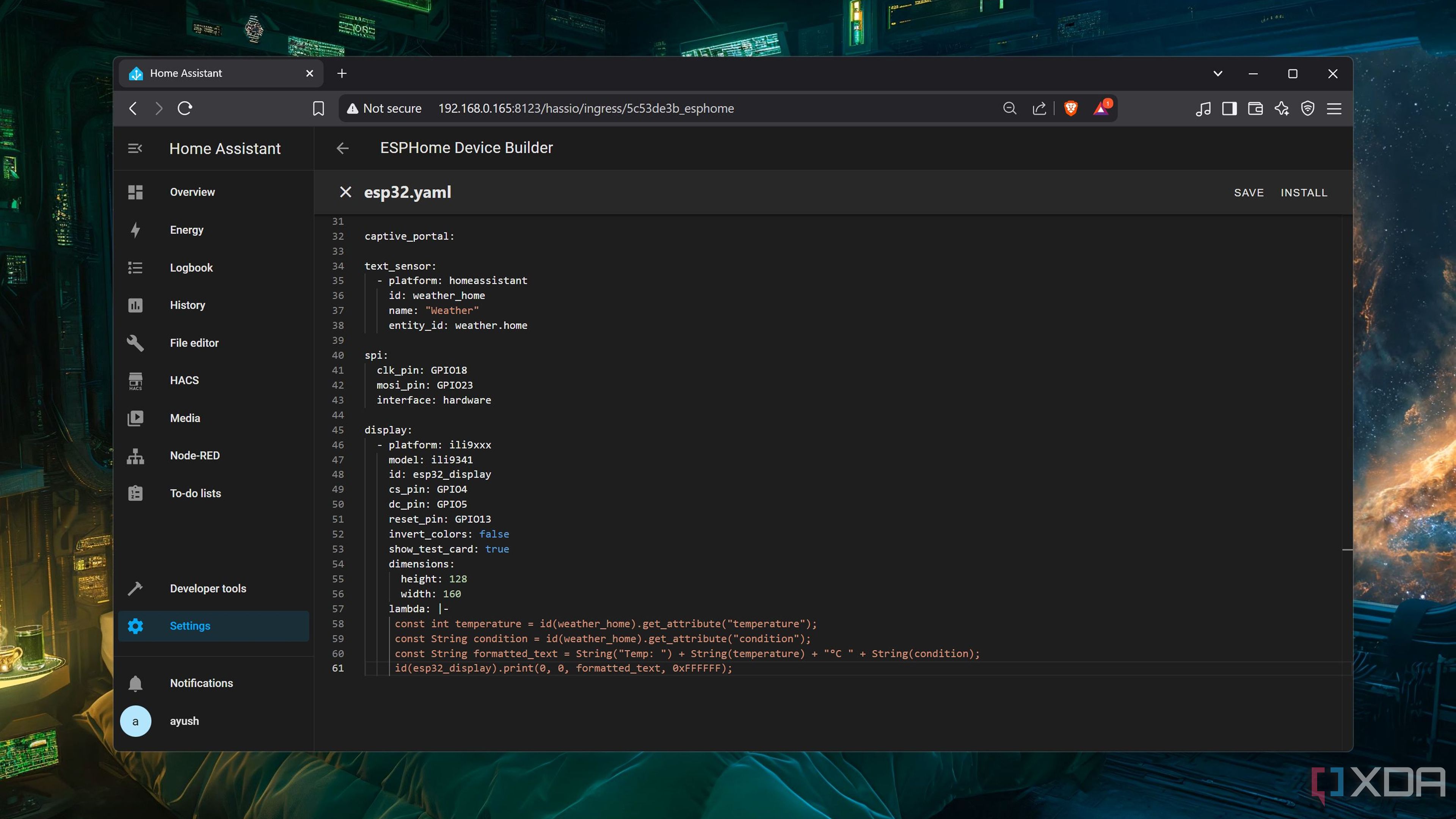Click browser forward navigation arrow

tap(159, 108)
